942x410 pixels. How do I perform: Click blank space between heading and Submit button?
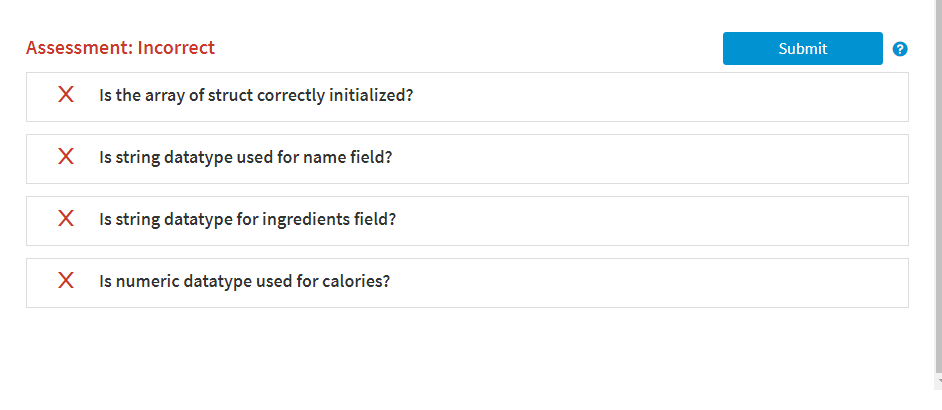[x=469, y=48]
